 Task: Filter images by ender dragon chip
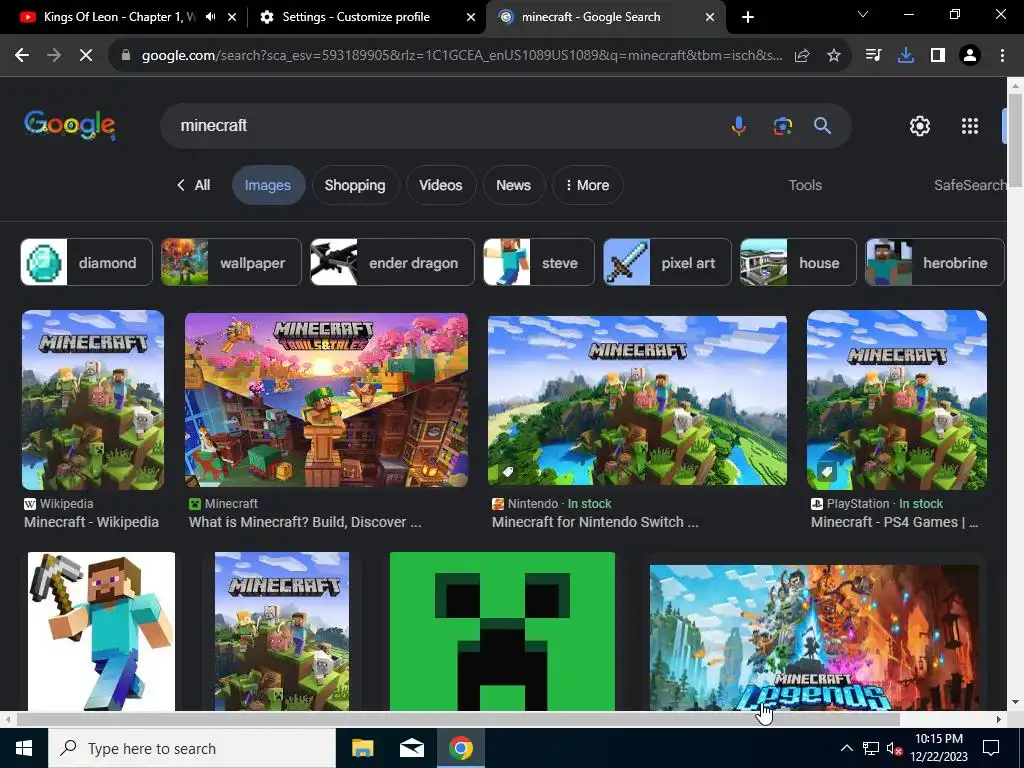click(392, 263)
